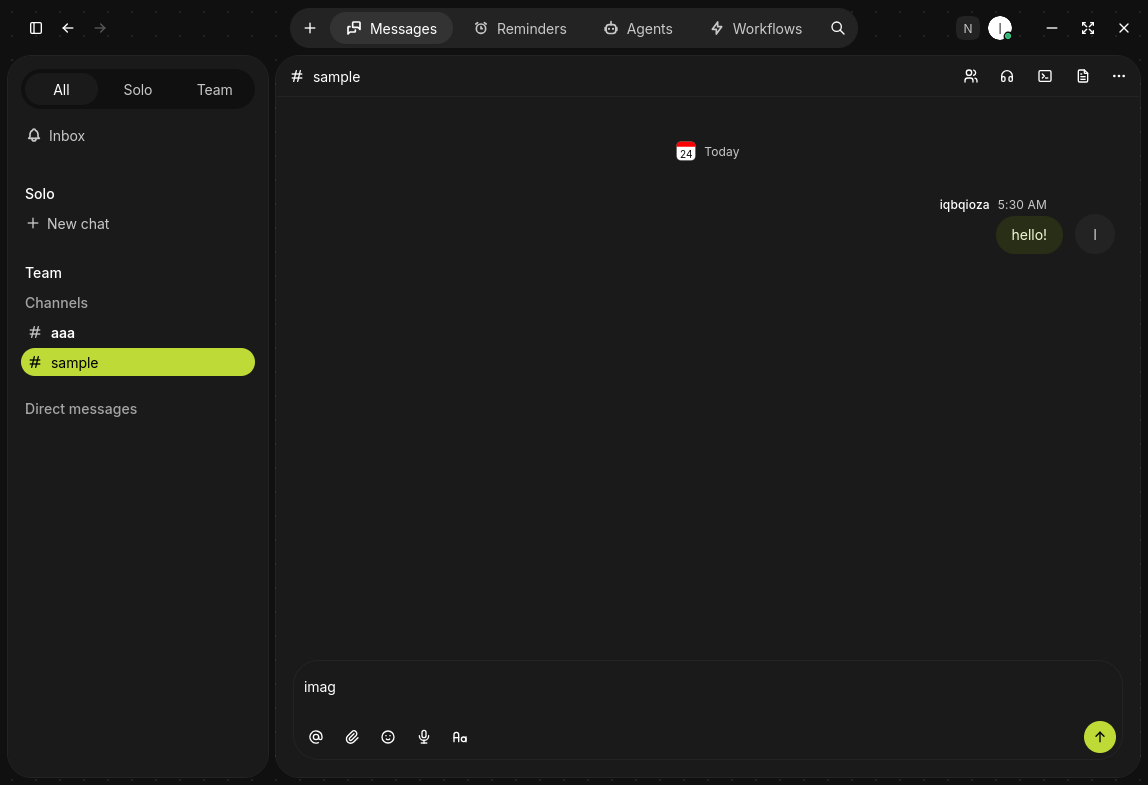The height and width of the screenshot is (785, 1148).
Task: Open the emoji picker
Action: tap(388, 737)
